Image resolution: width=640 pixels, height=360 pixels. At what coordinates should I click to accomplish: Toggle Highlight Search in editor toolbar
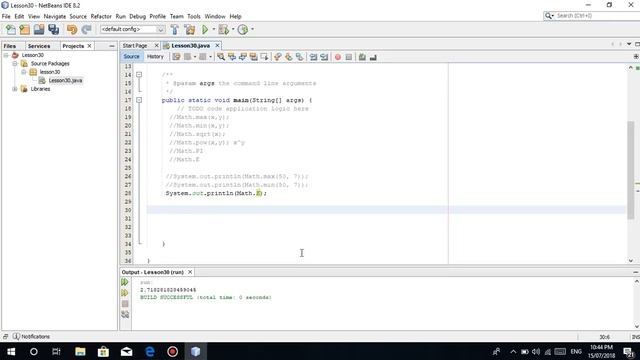pyautogui.click(x=253, y=57)
